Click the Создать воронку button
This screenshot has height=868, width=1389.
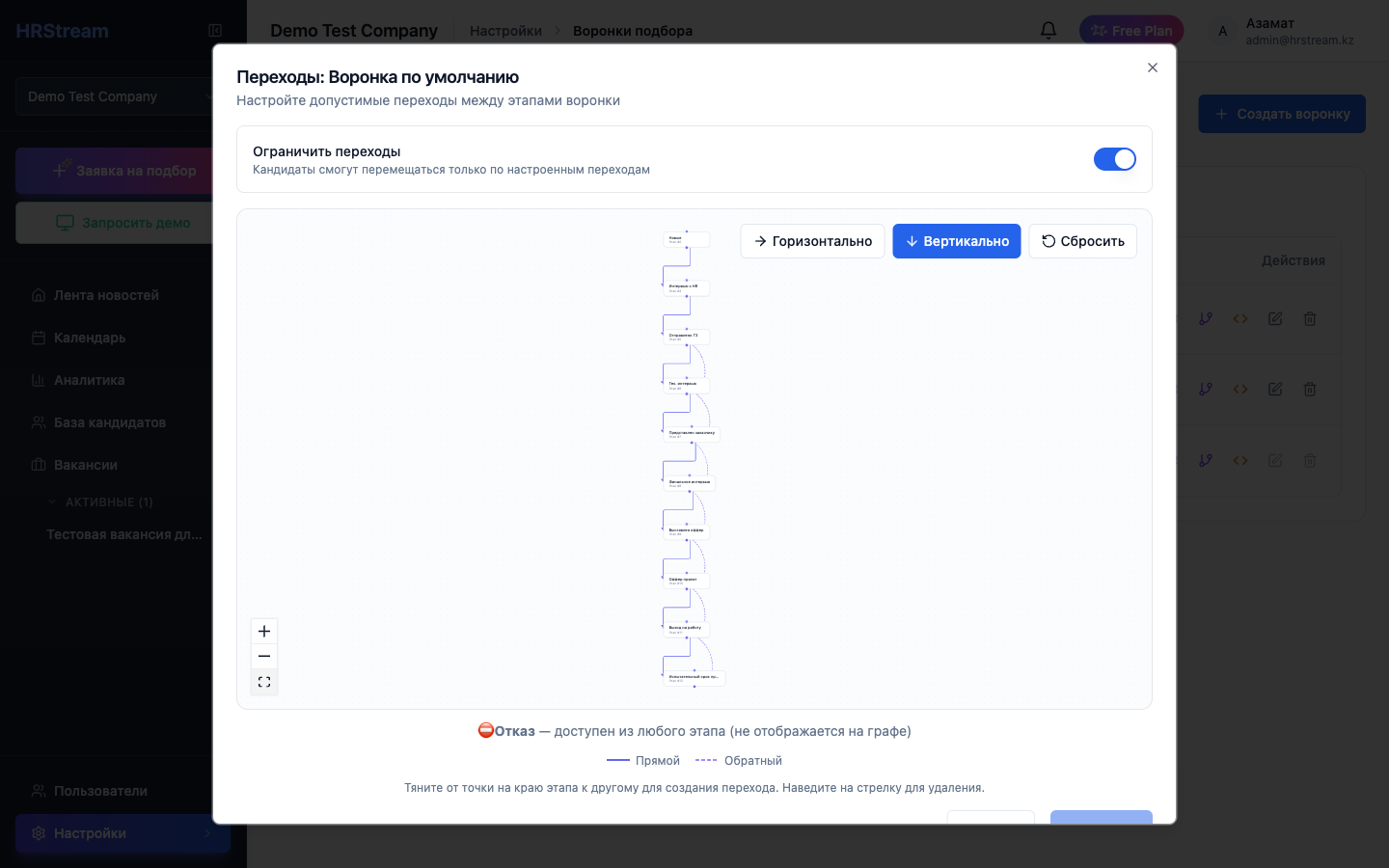[x=1282, y=113]
